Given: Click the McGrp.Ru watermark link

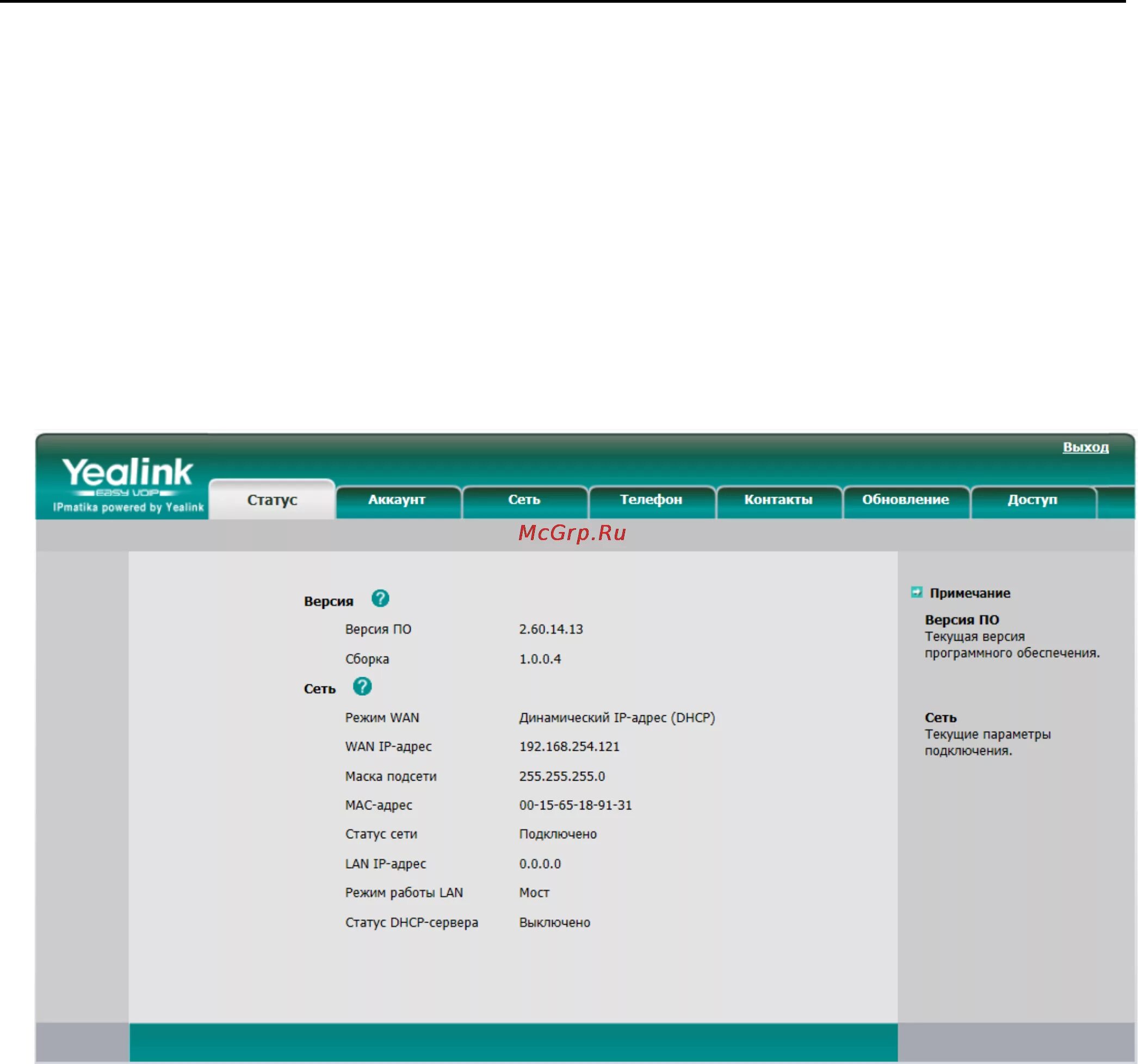Looking at the screenshot, I should tap(572, 533).
